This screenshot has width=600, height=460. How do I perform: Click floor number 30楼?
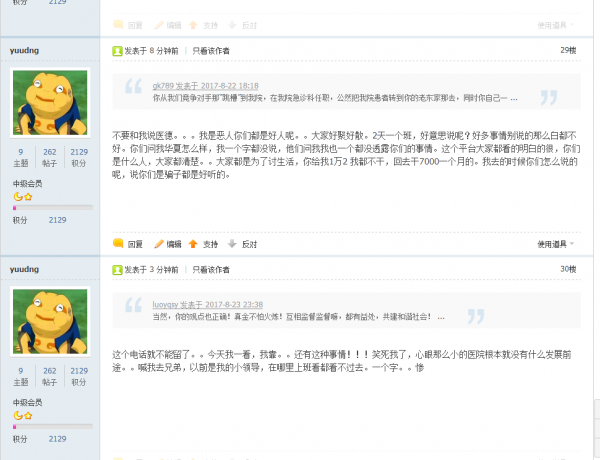click(x=568, y=269)
